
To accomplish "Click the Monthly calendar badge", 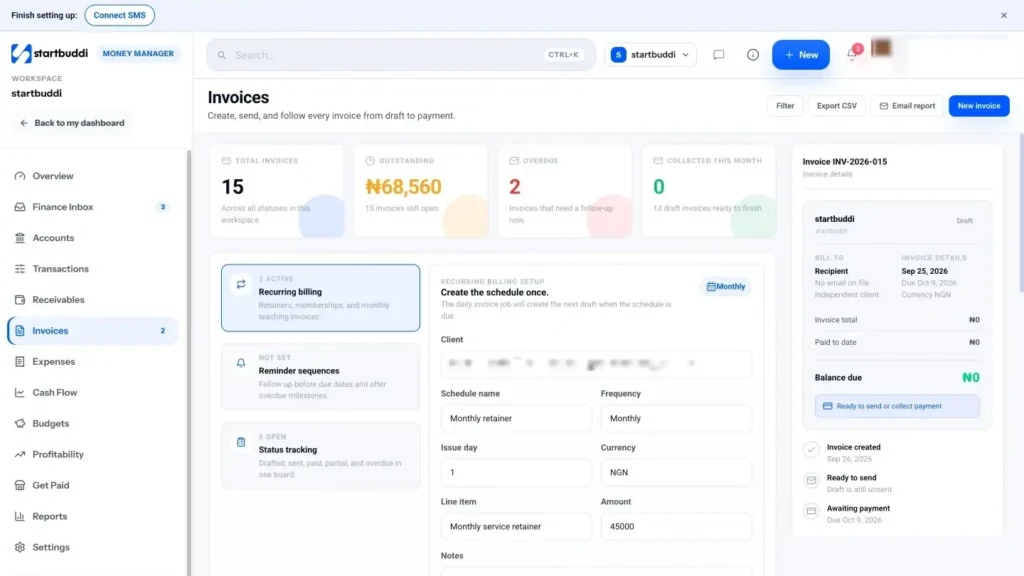I will [x=725, y=287].
